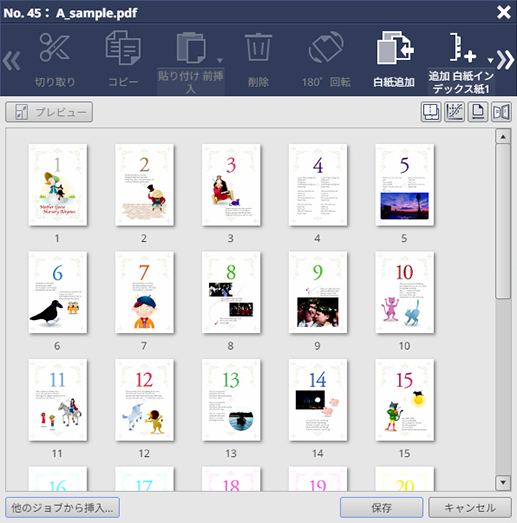Select page 1 thumbnail with Mother Goose cover
517x523 pixels.
58,185
